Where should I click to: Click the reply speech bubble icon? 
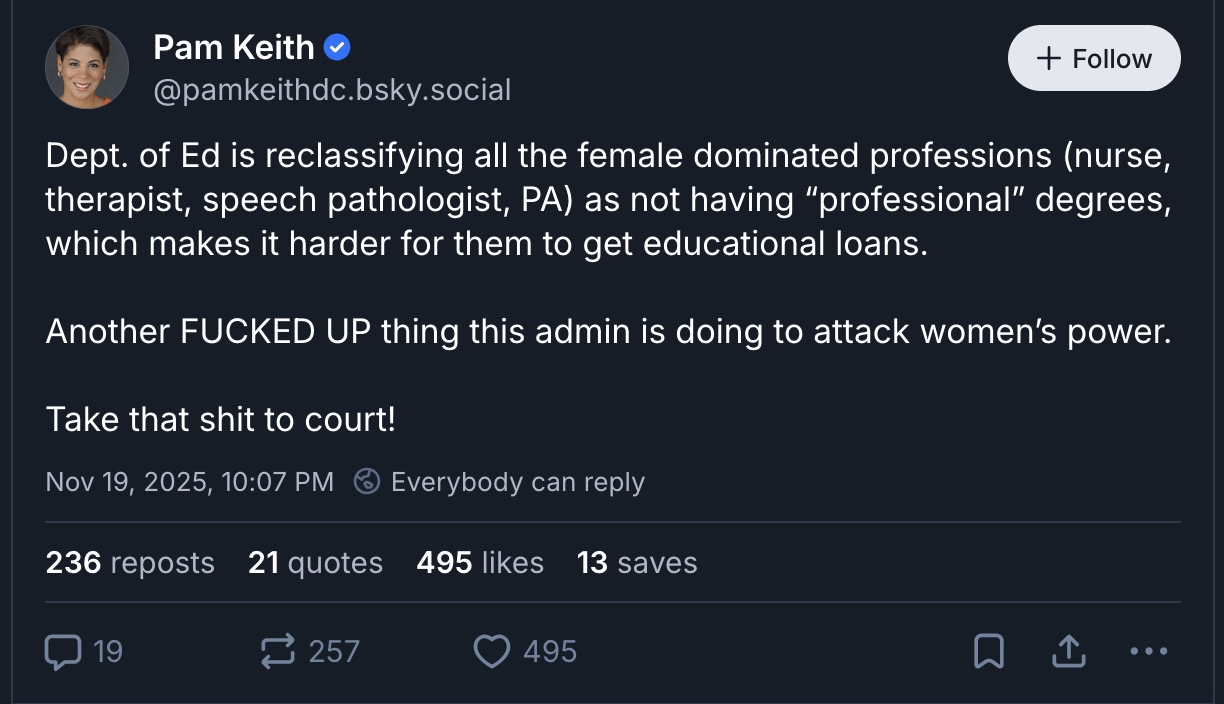pos(63,652)
